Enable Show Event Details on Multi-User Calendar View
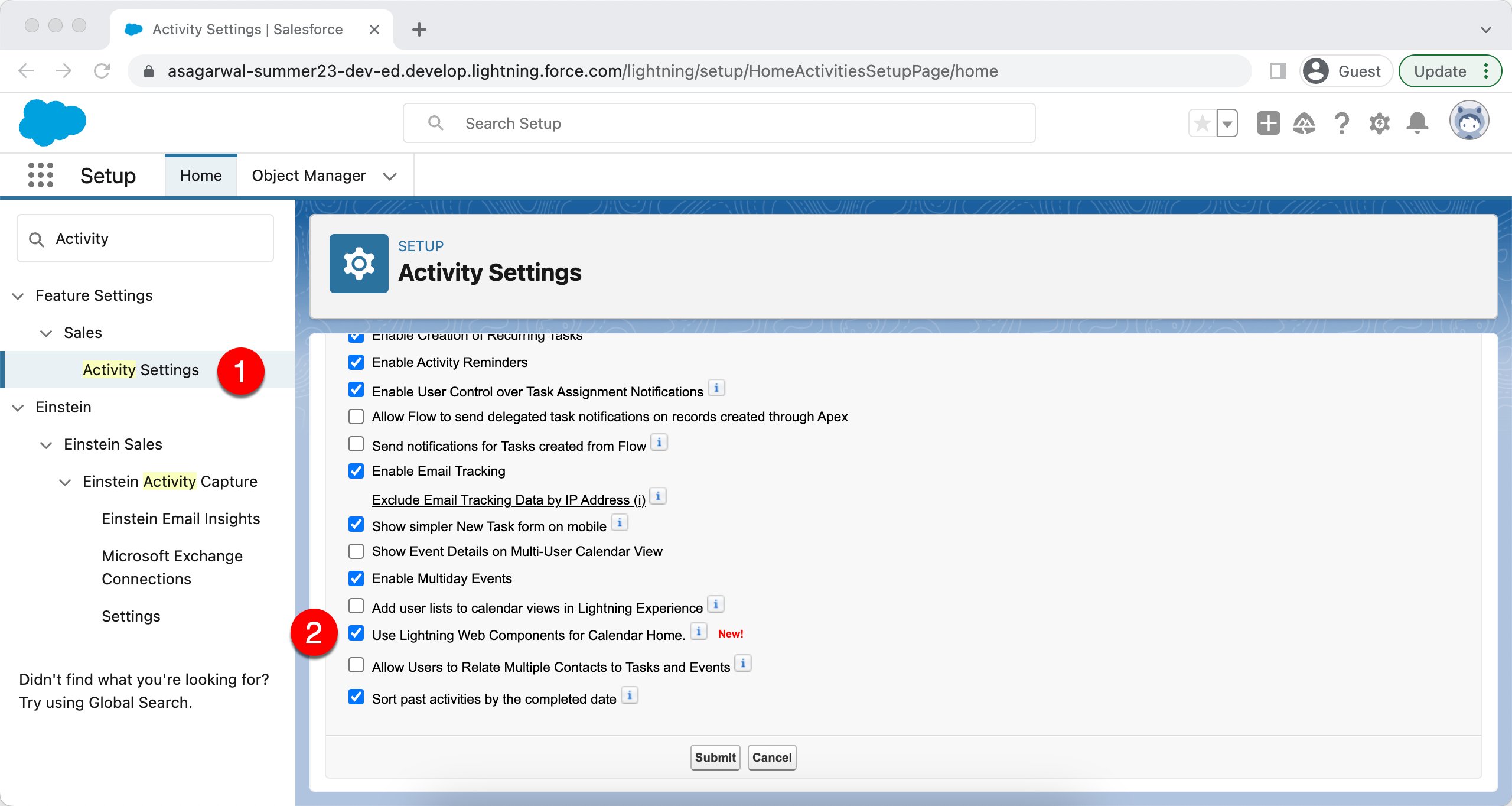The height and width of the screenshot is (806, 1512). [356, 551]
